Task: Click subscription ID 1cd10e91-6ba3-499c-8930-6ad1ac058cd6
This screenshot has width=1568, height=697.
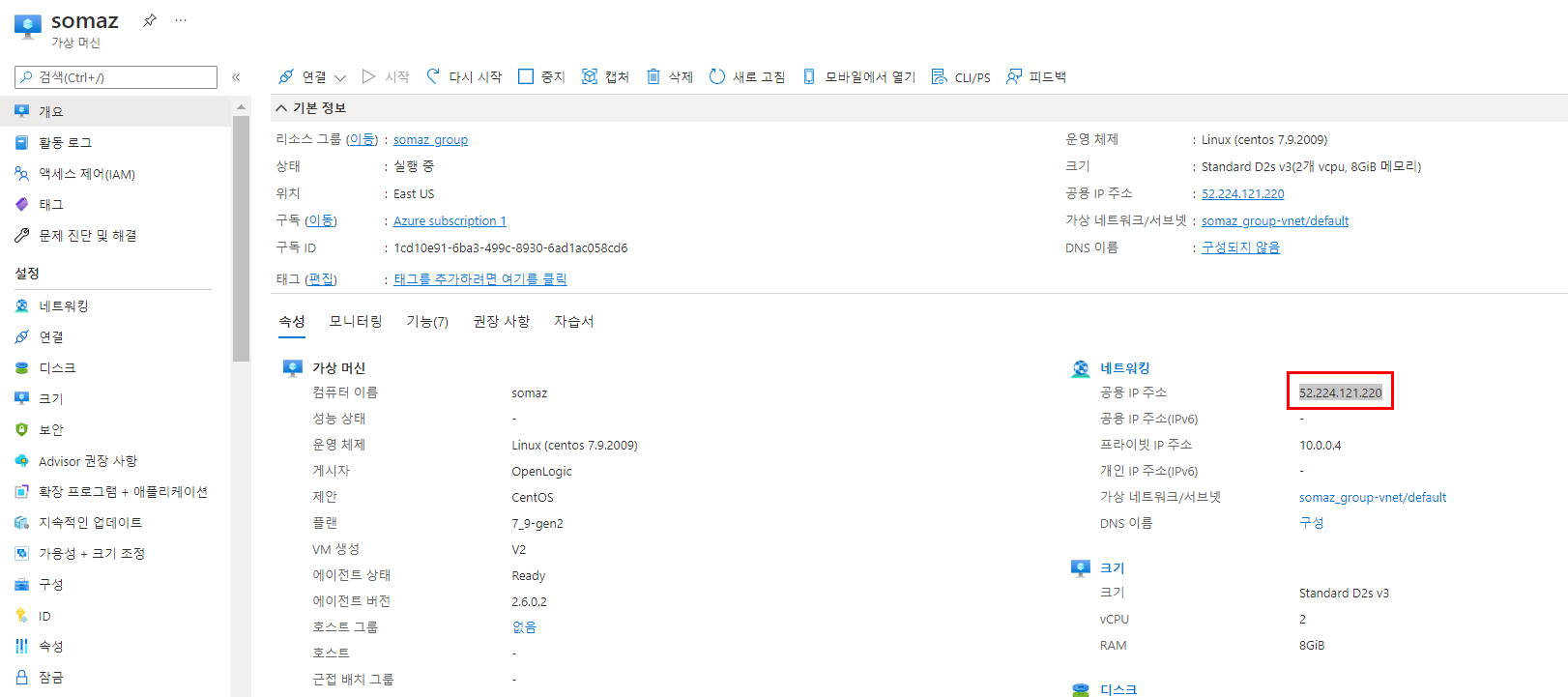Action: pos(510,247)
